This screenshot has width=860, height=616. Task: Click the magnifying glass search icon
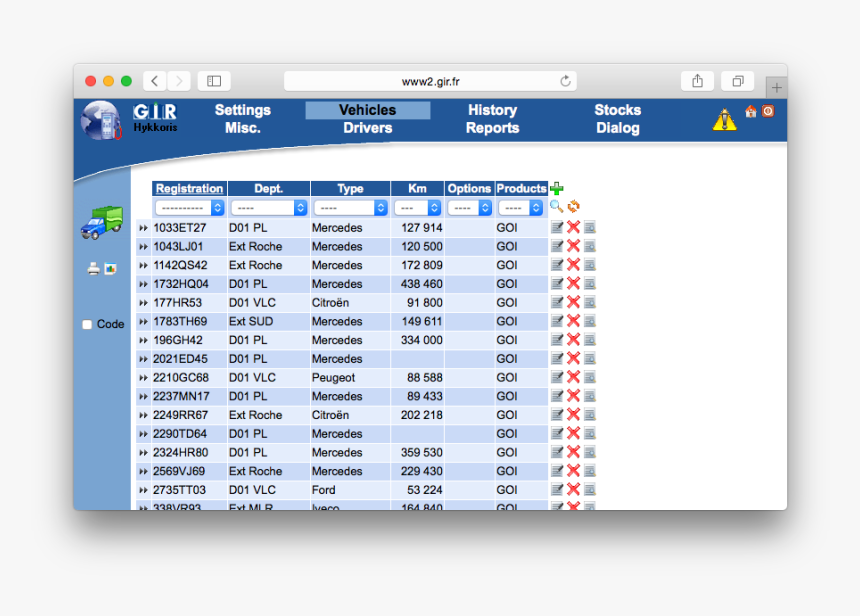pyautogui.click(x=556, y=207)
